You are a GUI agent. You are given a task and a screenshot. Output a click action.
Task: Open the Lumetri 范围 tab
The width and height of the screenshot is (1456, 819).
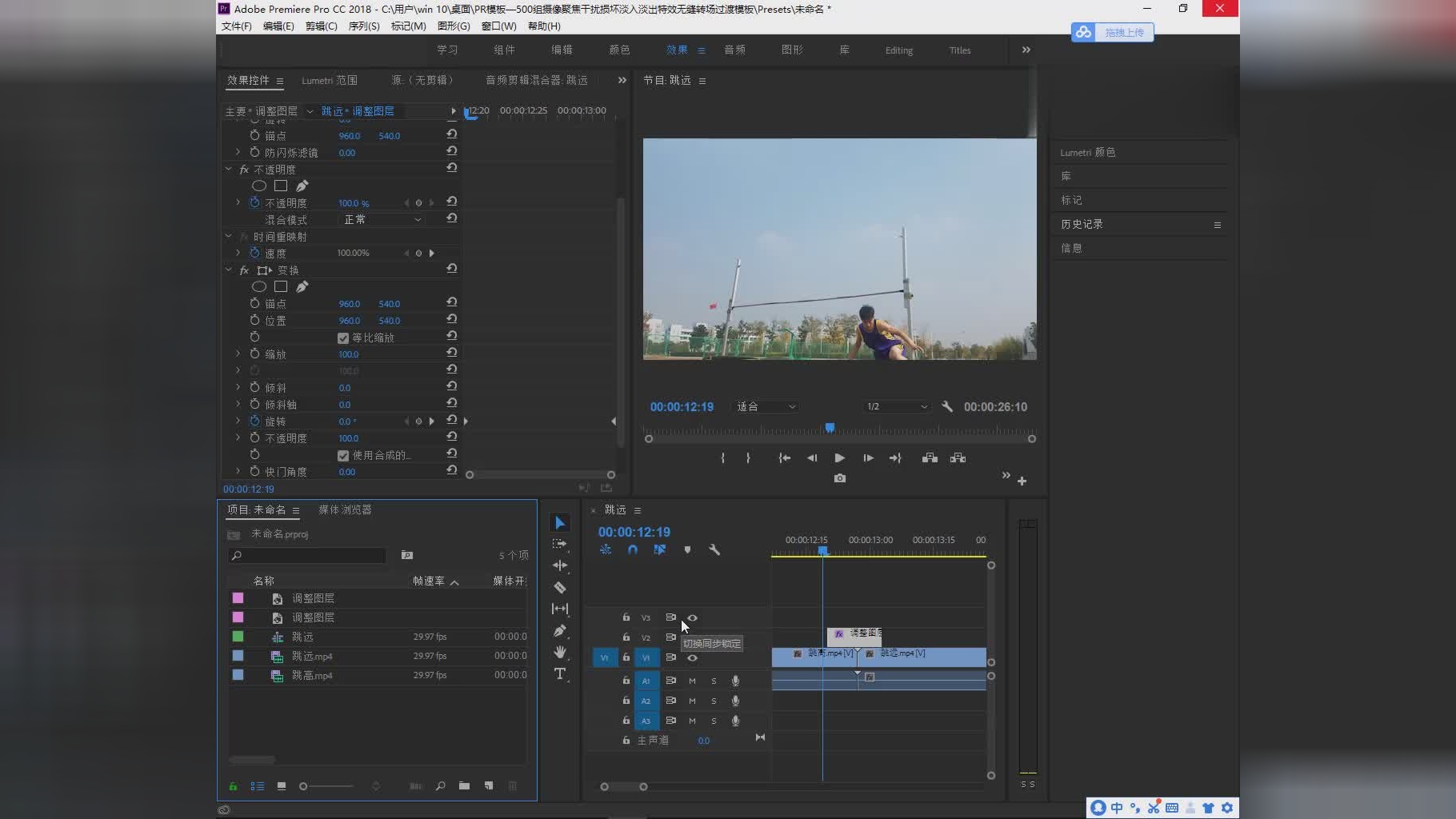coord(329,80)
